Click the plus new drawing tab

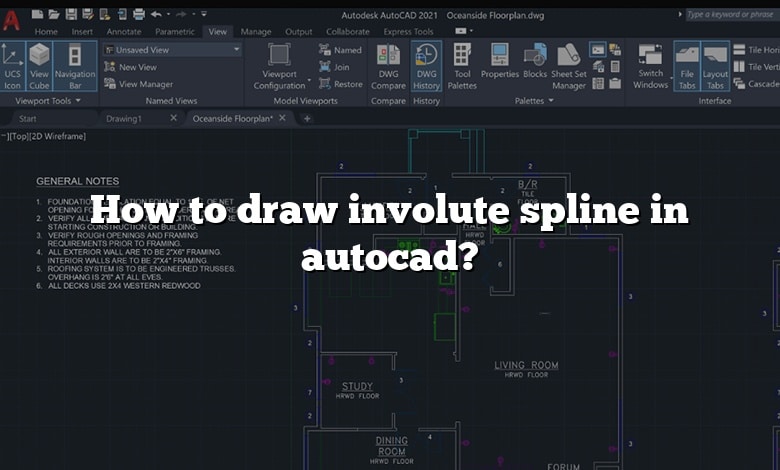307,118
